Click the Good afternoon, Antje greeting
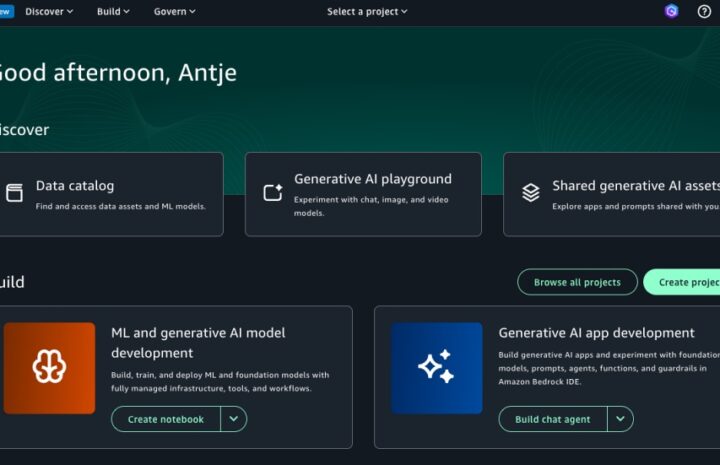 click(118, 73)
